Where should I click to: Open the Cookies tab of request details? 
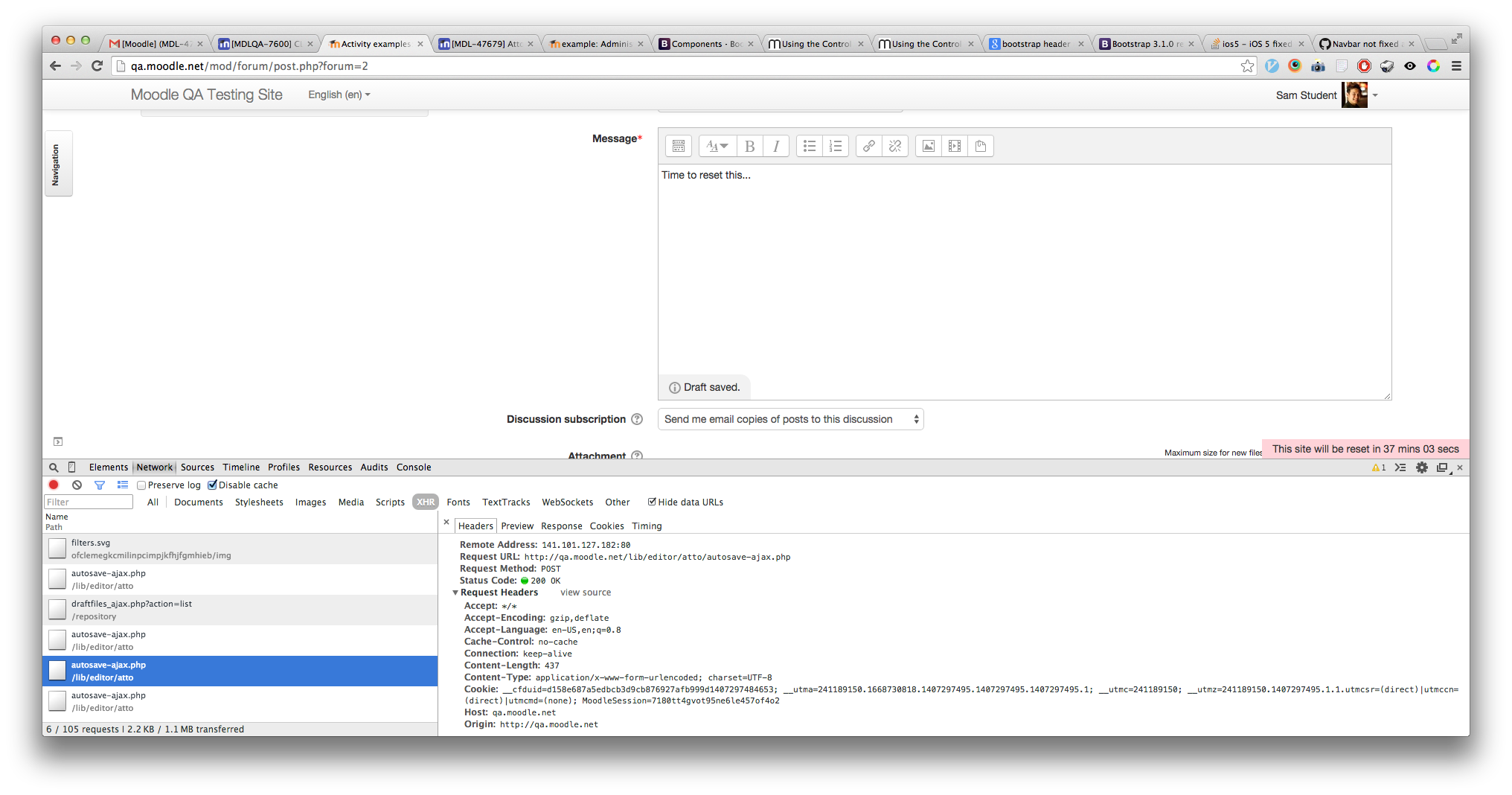[x=606, y=526]
